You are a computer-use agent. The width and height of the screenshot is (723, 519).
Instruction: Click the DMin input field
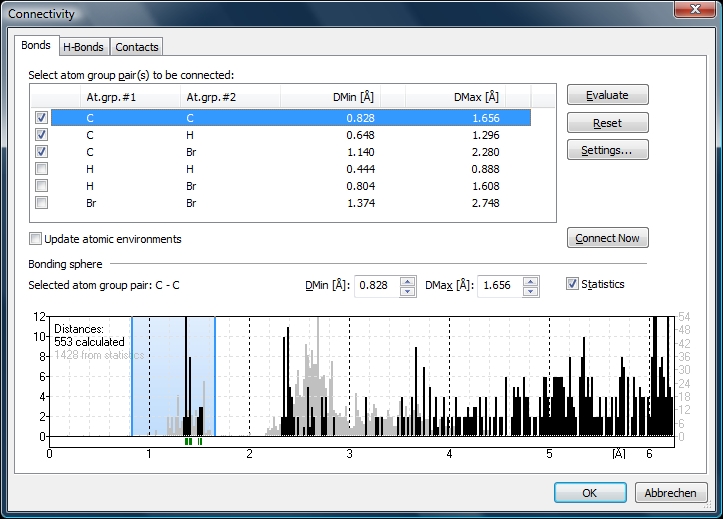point(376,286)
